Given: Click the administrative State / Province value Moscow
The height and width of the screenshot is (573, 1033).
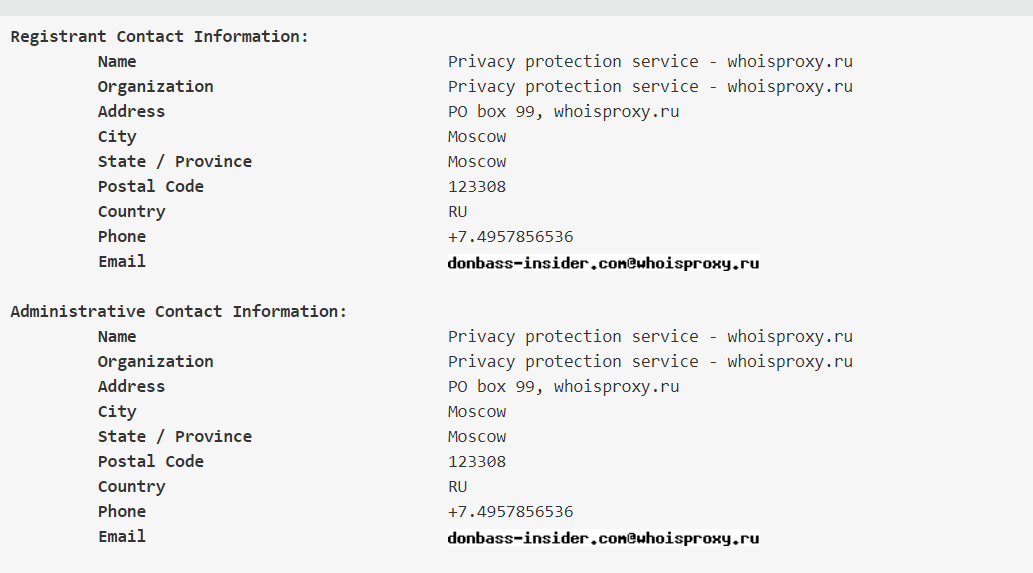Looking at the screenshot, I should pos(477,437).
